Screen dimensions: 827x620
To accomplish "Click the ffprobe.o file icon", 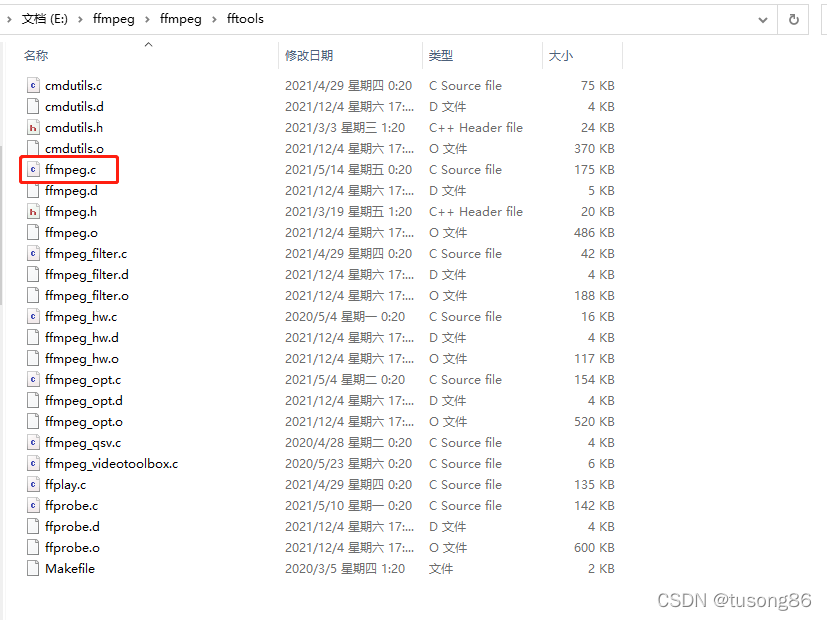I will [33, 548].
